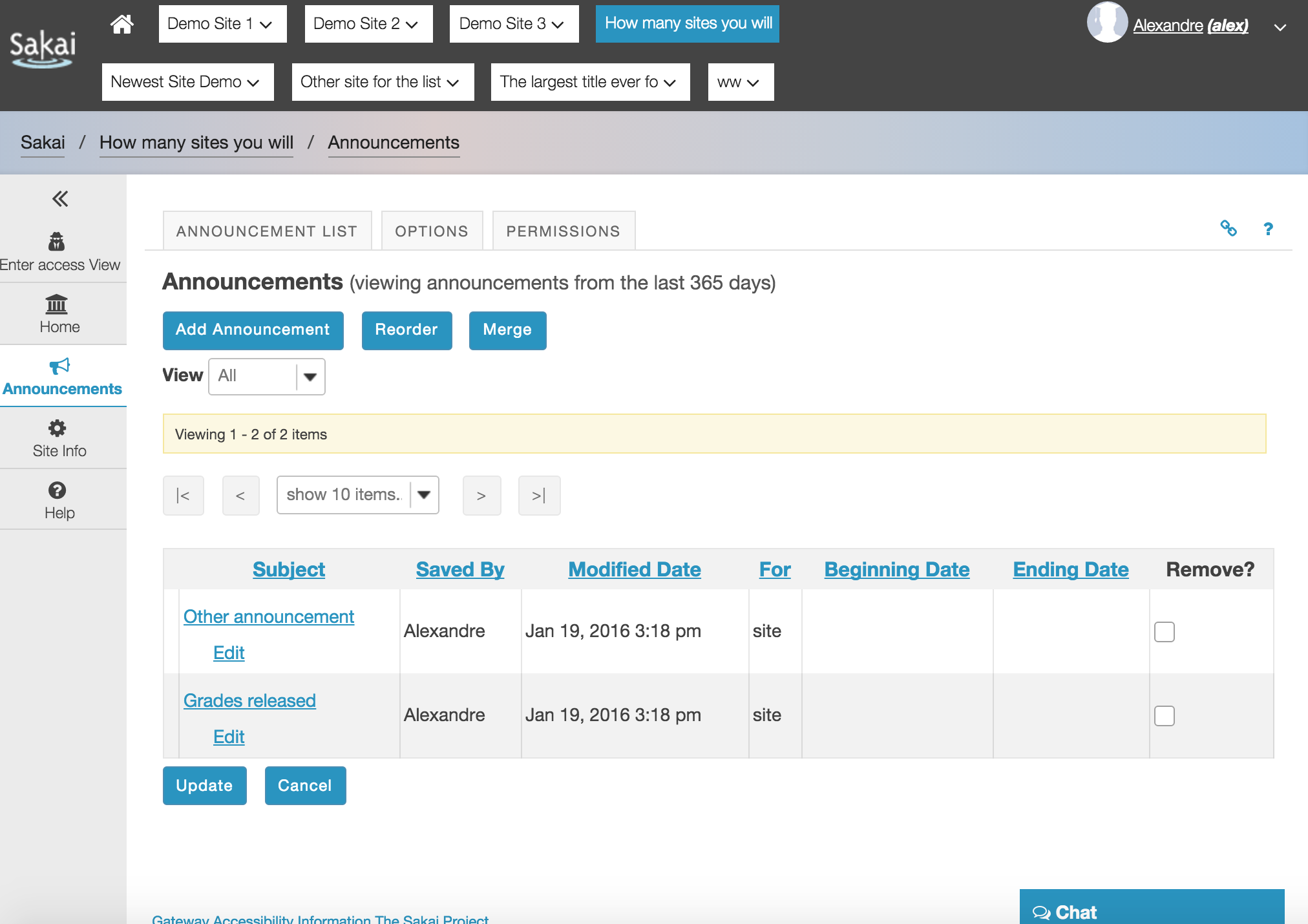
Task: Open Home tool in sidebar
Action: tap(59, 314)
